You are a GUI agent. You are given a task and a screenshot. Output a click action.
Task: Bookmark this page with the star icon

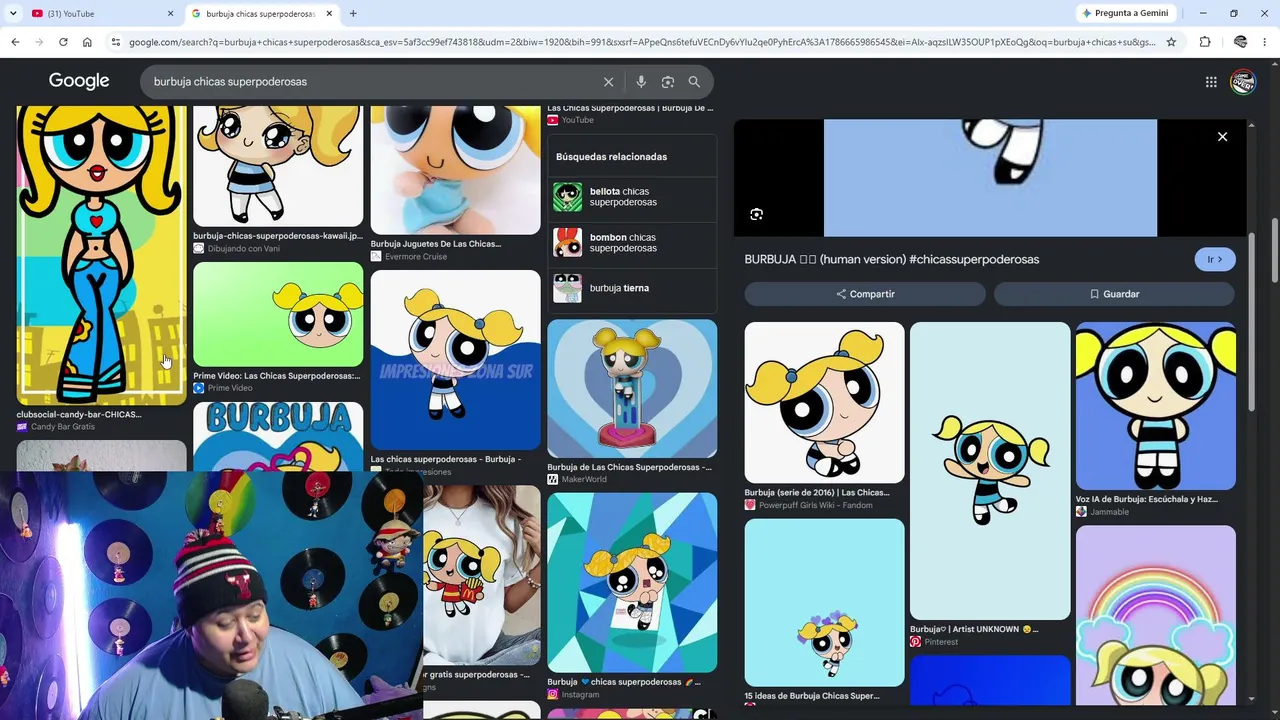click(1171, 42)
